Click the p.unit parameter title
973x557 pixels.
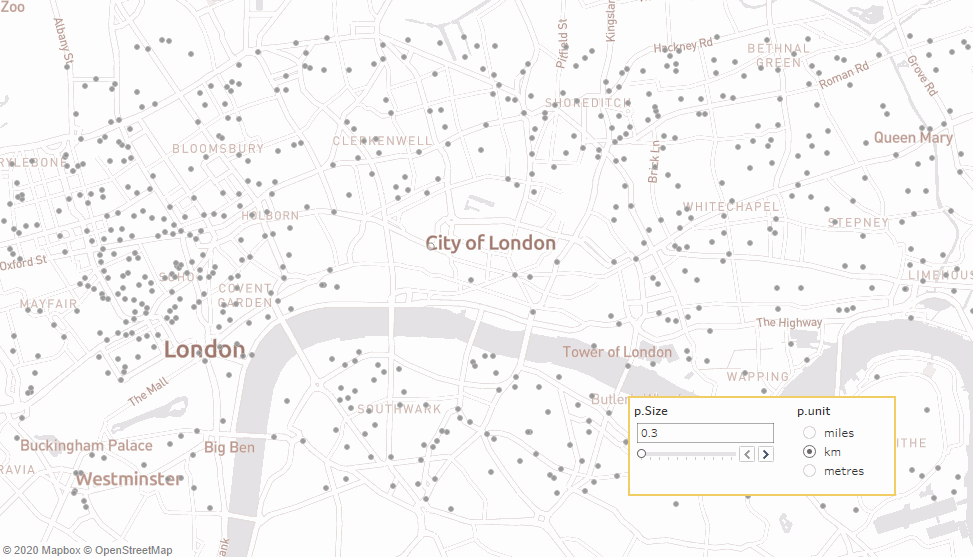[814, 411]
